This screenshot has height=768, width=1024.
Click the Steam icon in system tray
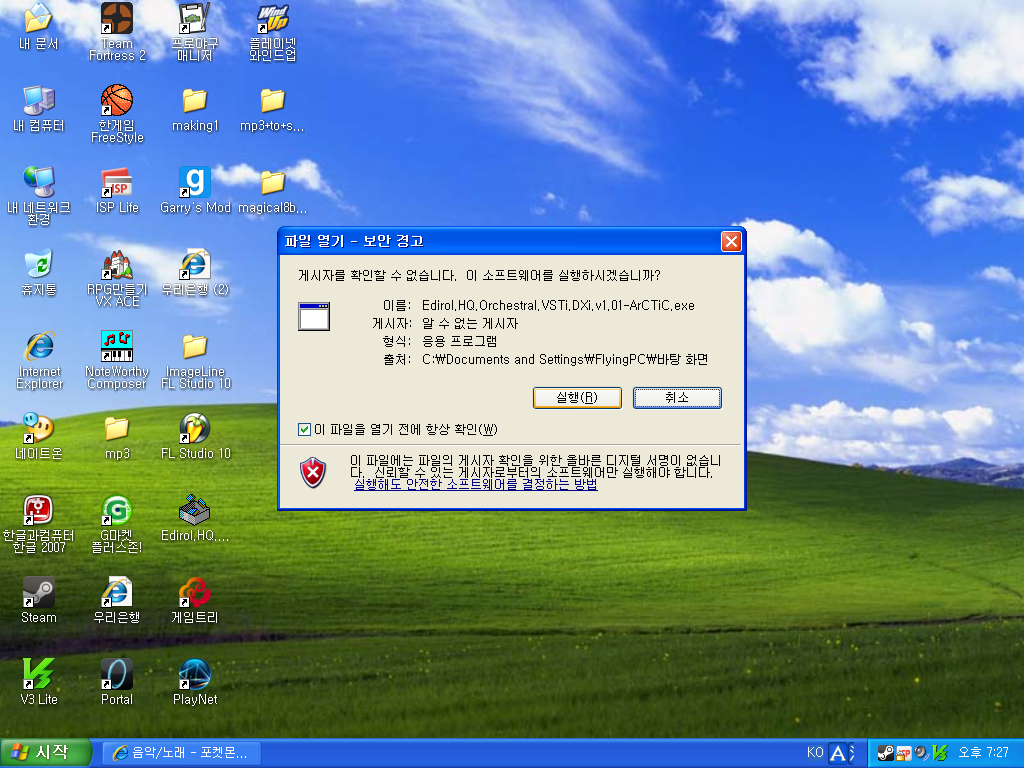click(885, 753)
